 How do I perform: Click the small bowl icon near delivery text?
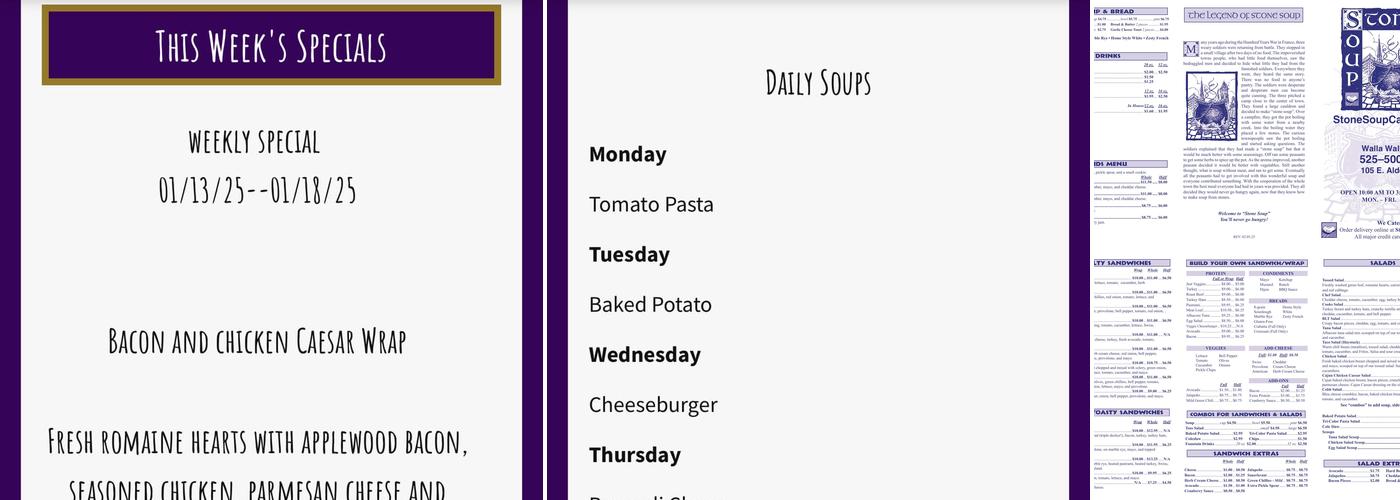pos(1329,230)
